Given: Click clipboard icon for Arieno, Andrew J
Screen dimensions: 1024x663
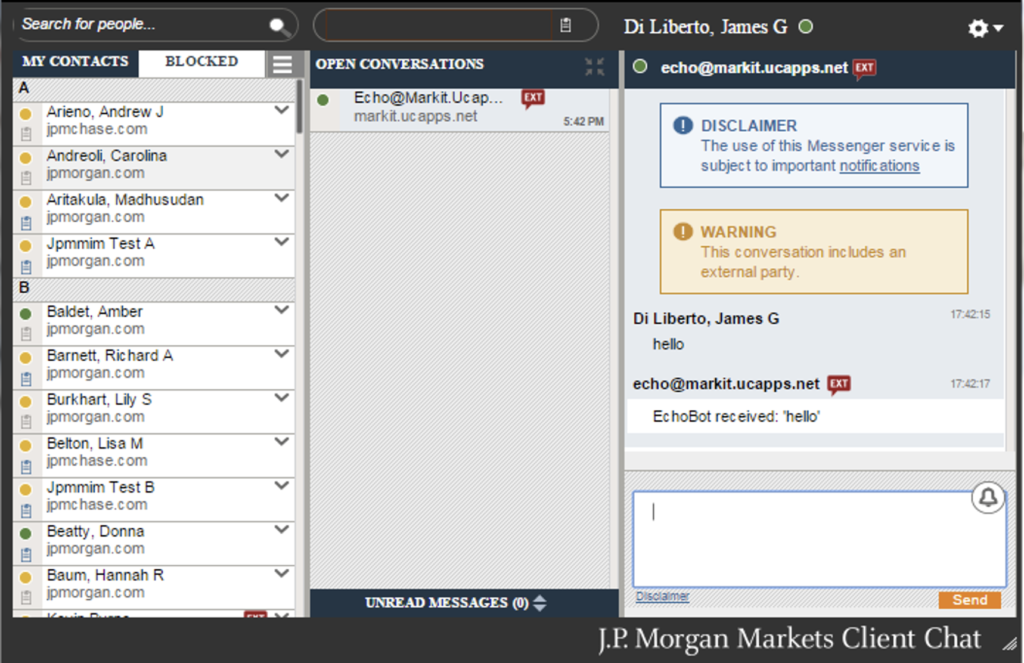Looking at the screenshot, I should (x=26, y=134).
